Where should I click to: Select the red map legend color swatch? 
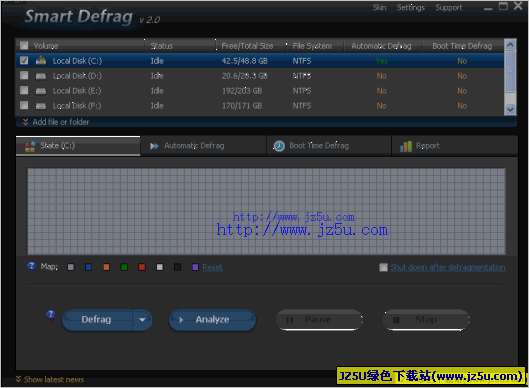tap(142, 267)
